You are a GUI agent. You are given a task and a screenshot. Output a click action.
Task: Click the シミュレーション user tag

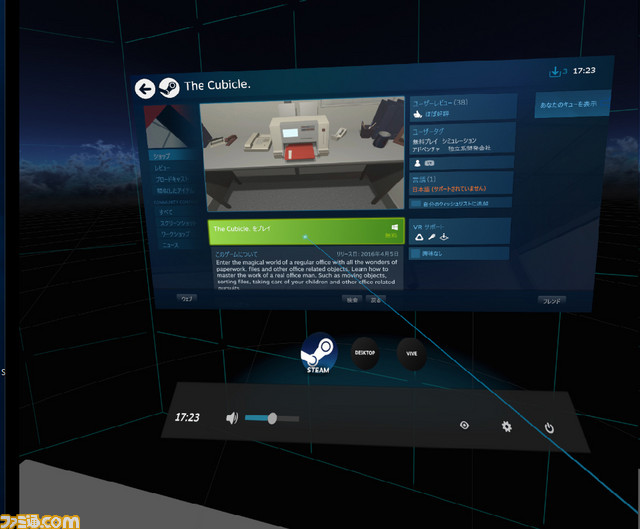pos(459,141)
